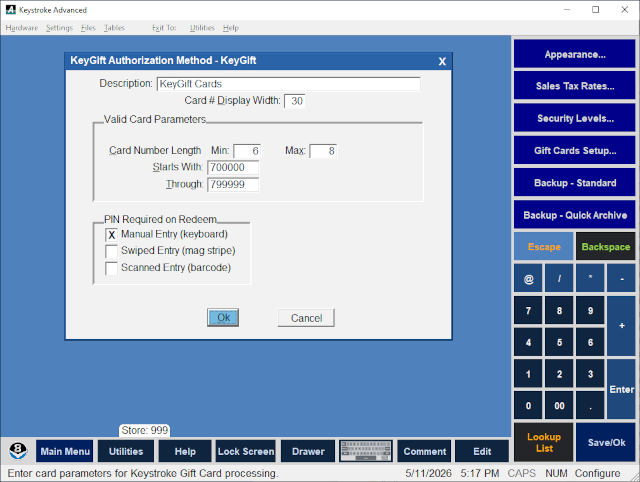The image size is (640, 482).
Task: Run Backup - Quick Archive
Action: point(574,215)
